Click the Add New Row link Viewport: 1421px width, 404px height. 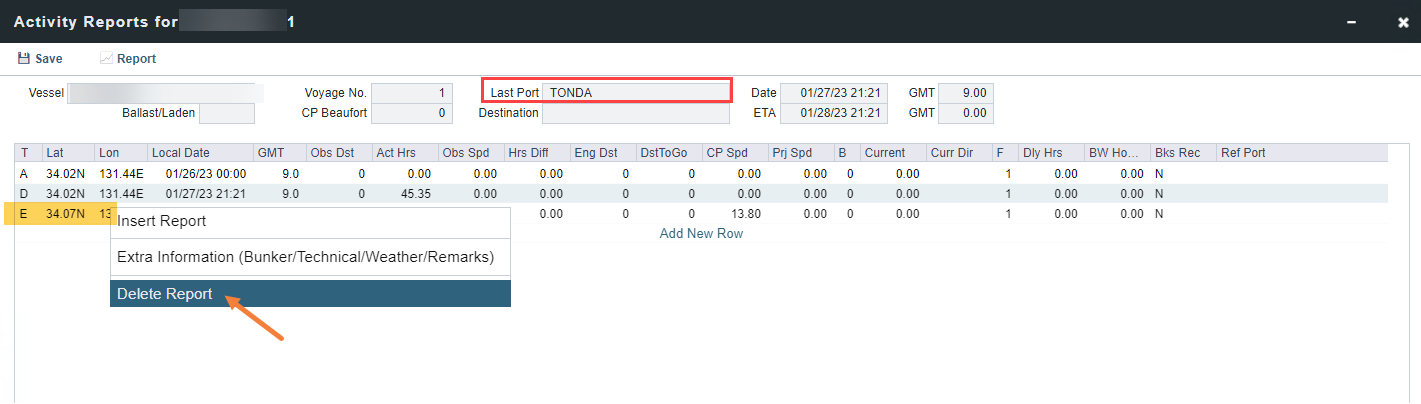tap(701, 233)
